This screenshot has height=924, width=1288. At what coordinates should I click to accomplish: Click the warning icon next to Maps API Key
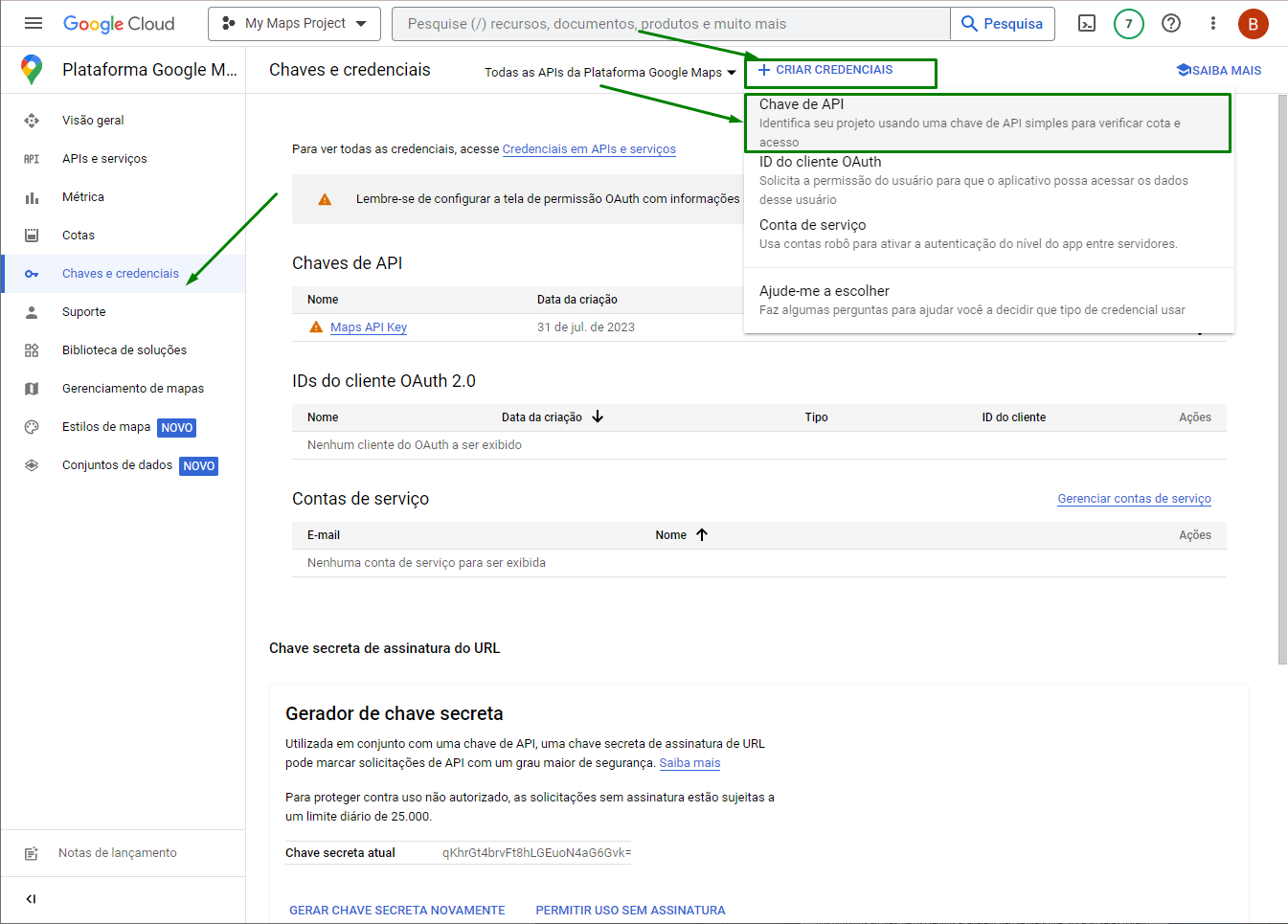(x=316, y=327)
